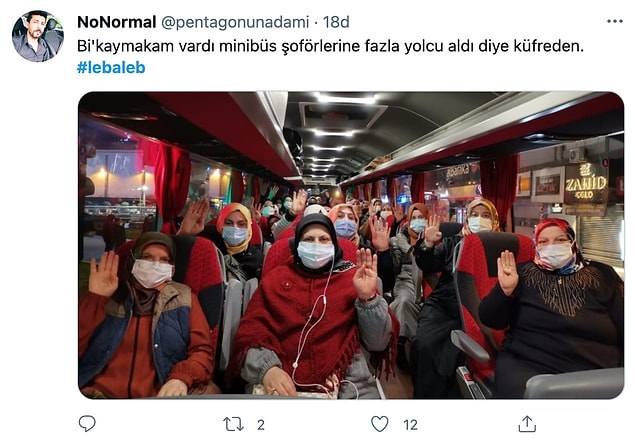This screenshot has height=446, width=635.
Task: Open NoNormal's profile avatar picture
Action: point(38,36)
